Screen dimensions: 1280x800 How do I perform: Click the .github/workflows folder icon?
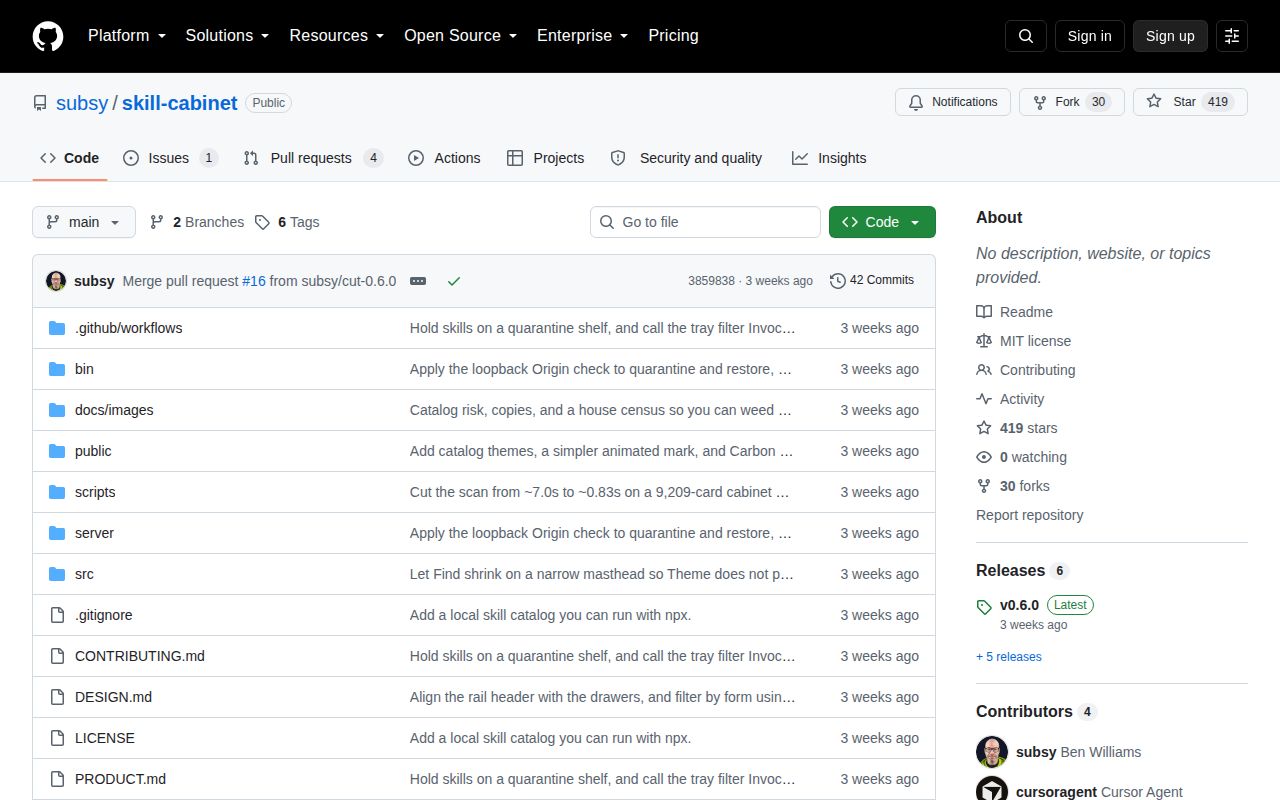[x=57, y=328]
